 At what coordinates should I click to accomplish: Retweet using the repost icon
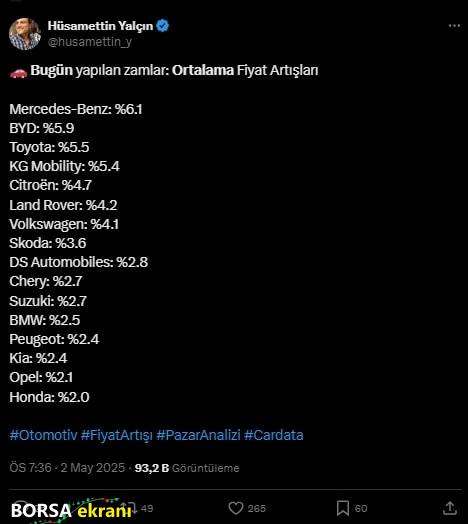pyautogui.click(x=129, y=508)
